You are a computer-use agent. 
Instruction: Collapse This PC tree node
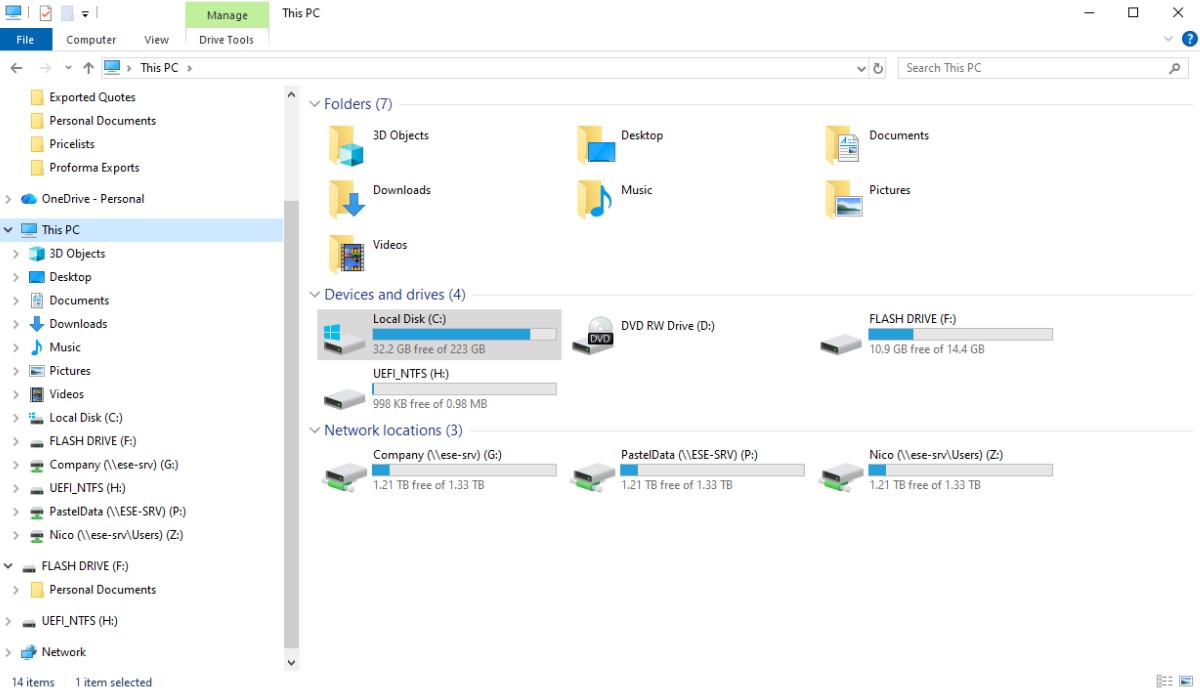click(9, 230)
